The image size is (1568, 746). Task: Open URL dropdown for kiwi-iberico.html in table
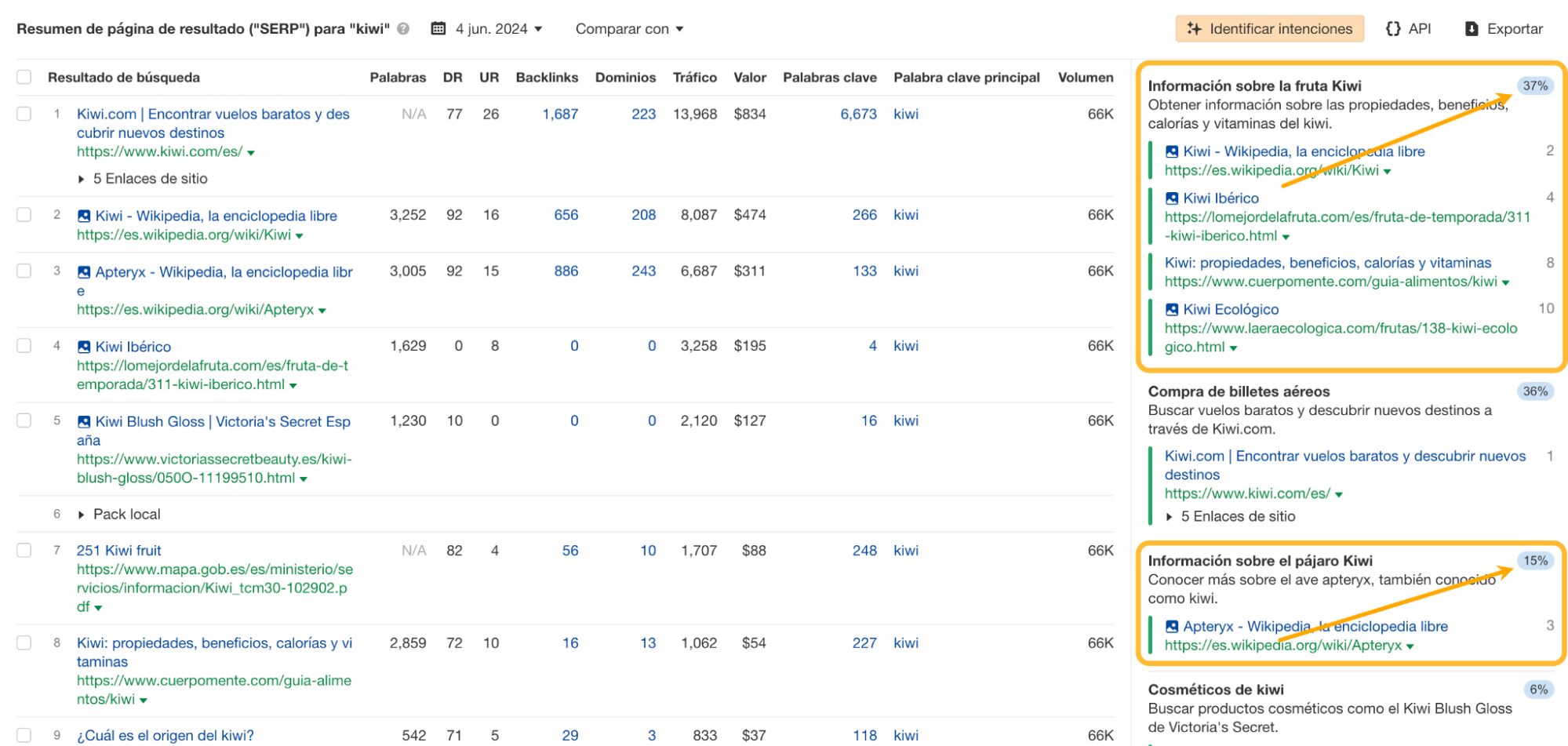pos(293,386)
